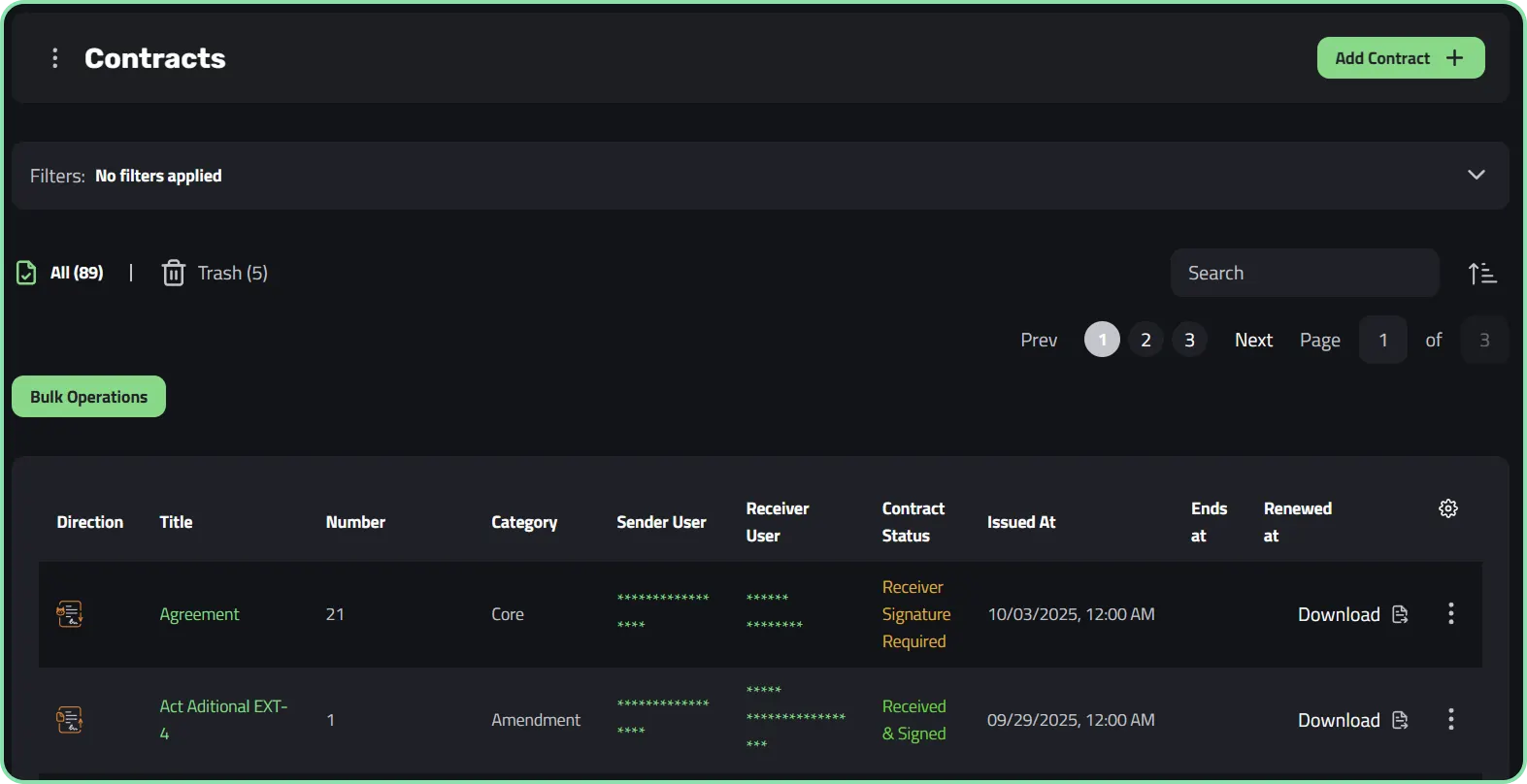Click the Contract Status column header
The width and height of the screenshot is (1527, 784).
tap(913, 522)
